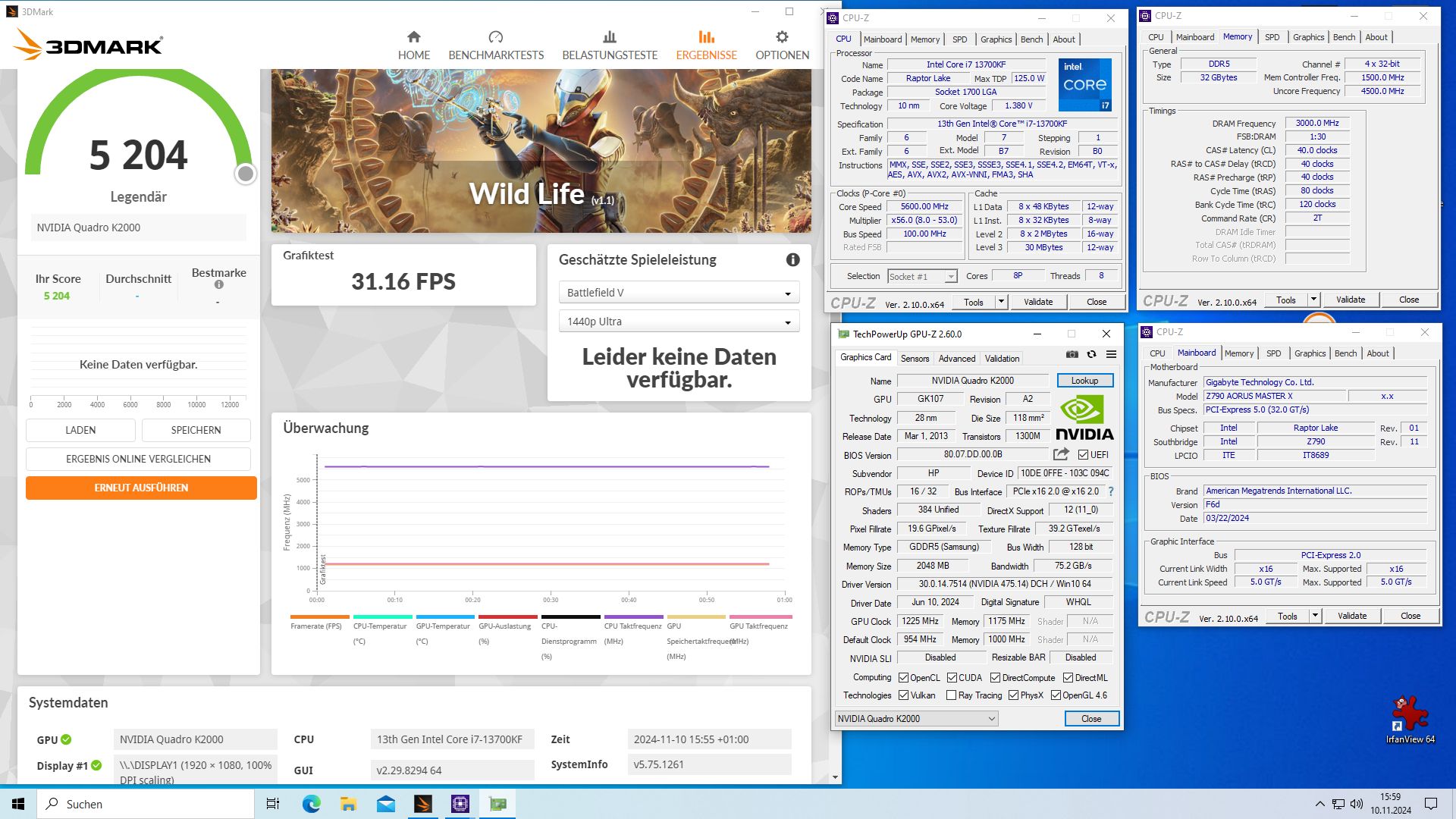Open the ERGEBNISSE results section
The width and height of the screenshot is (1456, 819).
click(706, 45)
